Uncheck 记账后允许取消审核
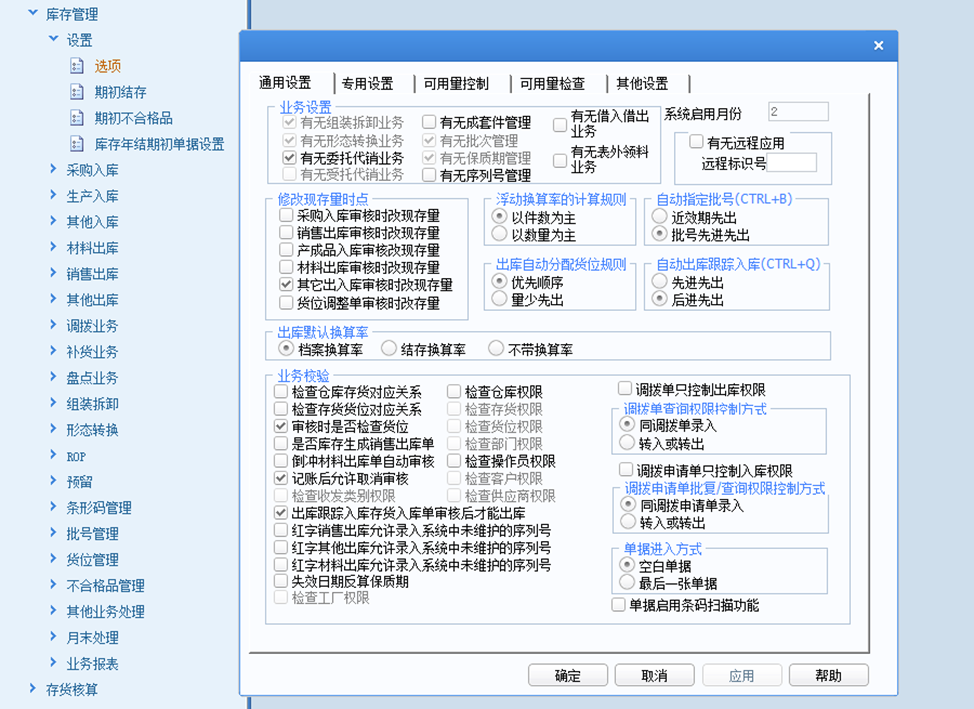Viewport: 974px width, 709px height. point(281,478)
